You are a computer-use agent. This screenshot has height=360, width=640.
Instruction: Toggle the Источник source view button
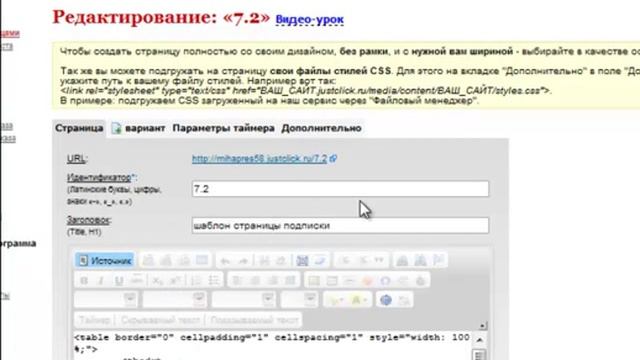point(104,260)
